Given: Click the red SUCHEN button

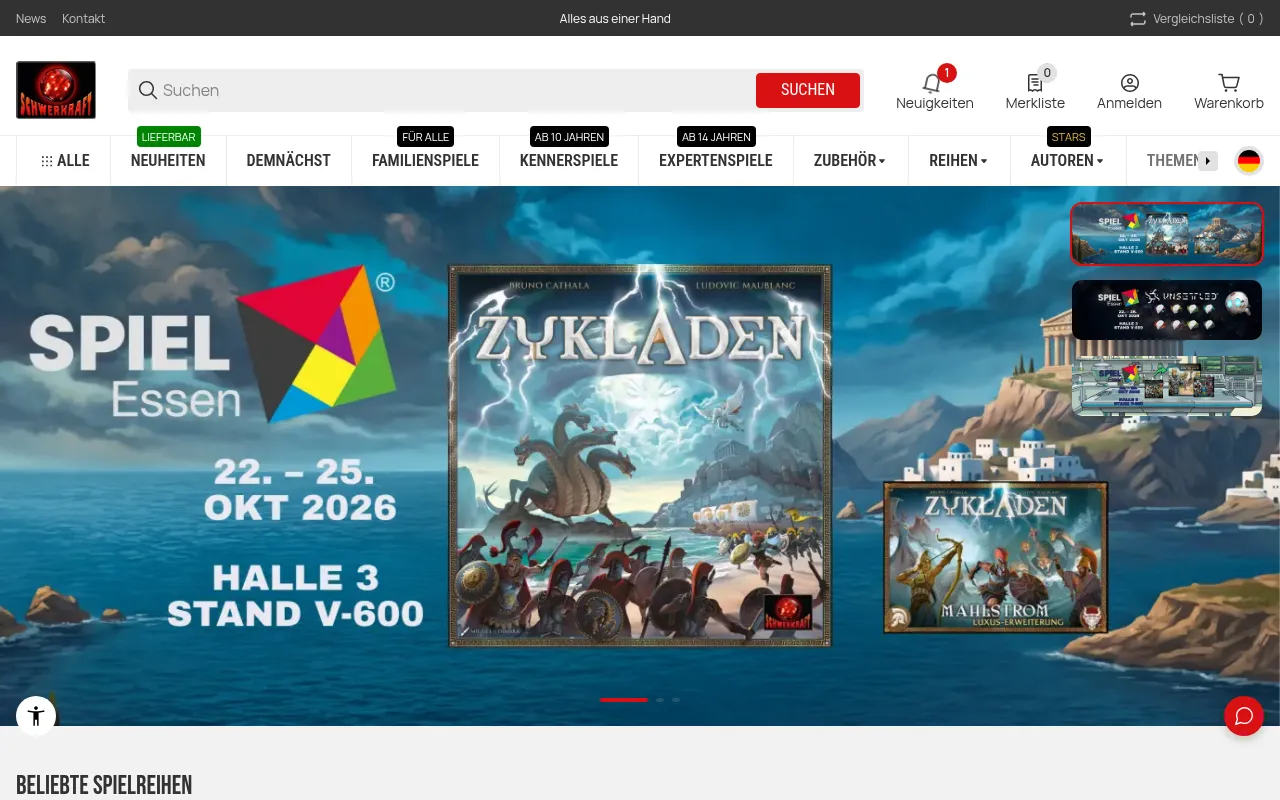Looking at the screenshot, I should [808, 90].
